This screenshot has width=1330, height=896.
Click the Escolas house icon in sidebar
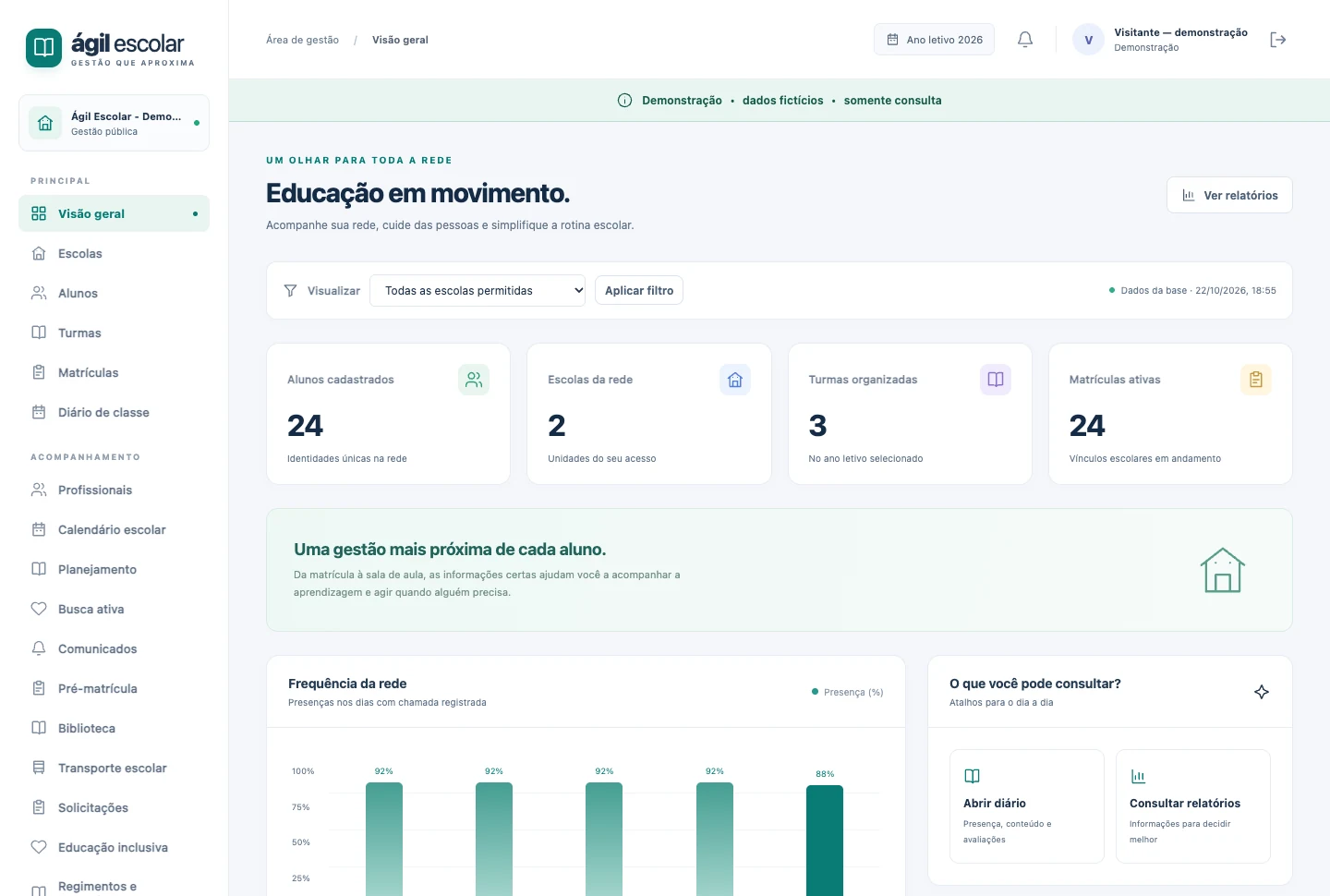coord(39,253)
